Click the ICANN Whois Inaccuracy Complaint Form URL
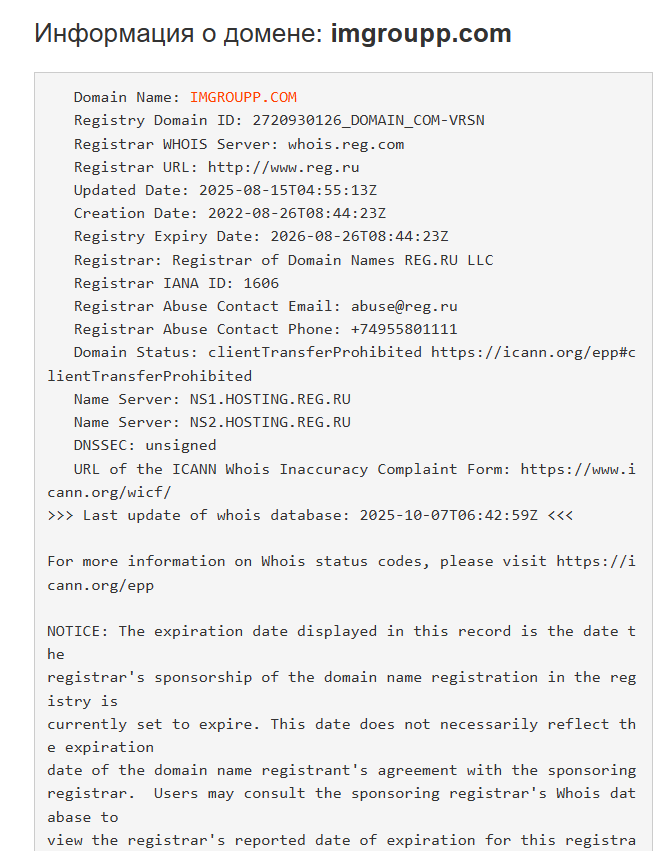The width and height of the screenshot is (668, 851). point(578,468)
